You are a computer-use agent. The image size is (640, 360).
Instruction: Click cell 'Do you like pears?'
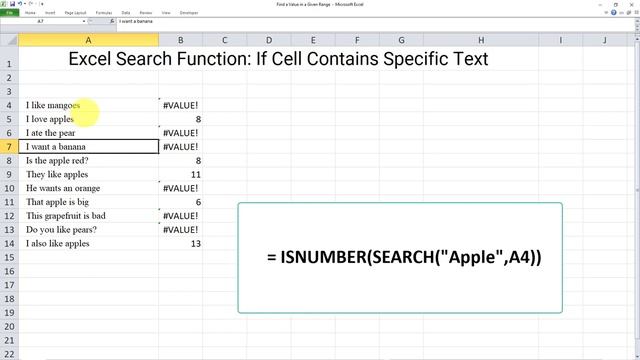[89, 229]
